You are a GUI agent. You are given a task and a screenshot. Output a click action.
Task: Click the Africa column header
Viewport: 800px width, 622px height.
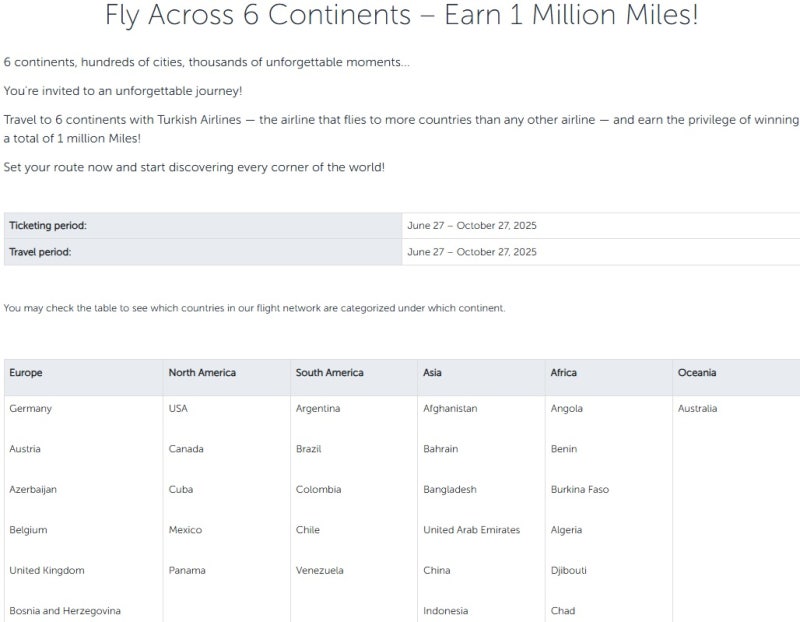563,373
